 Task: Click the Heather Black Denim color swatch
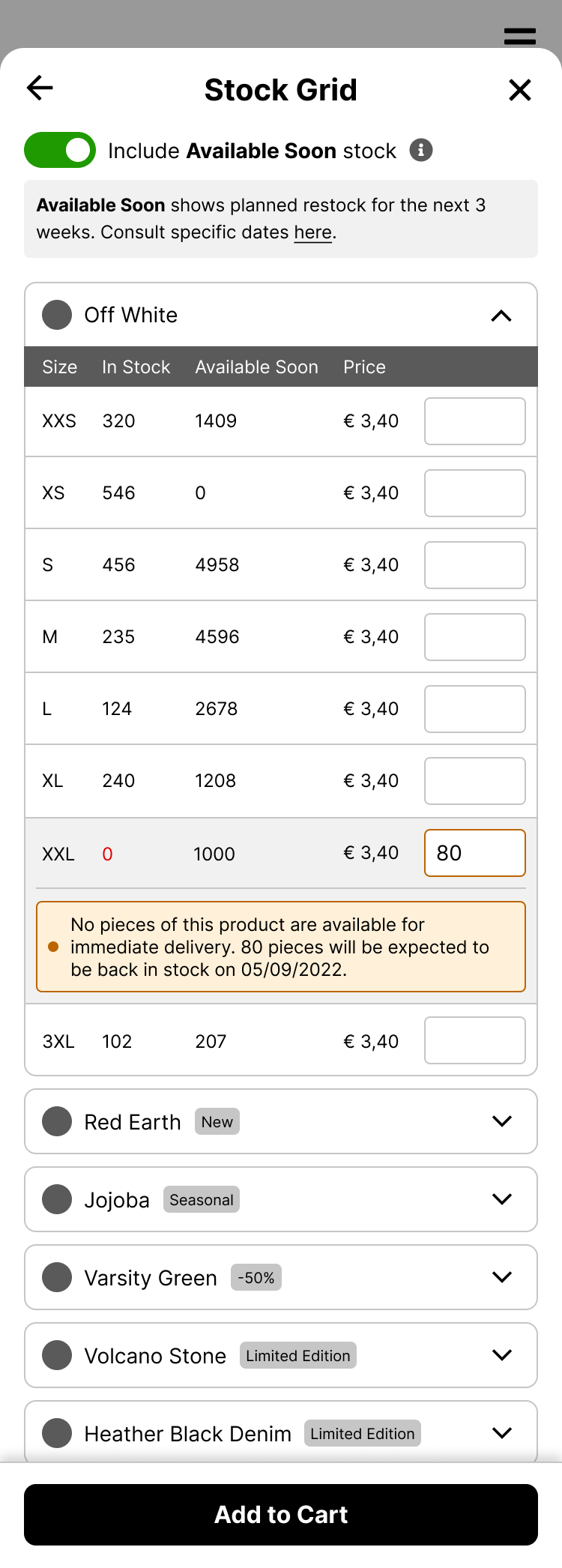click(x=57, y=1433)
